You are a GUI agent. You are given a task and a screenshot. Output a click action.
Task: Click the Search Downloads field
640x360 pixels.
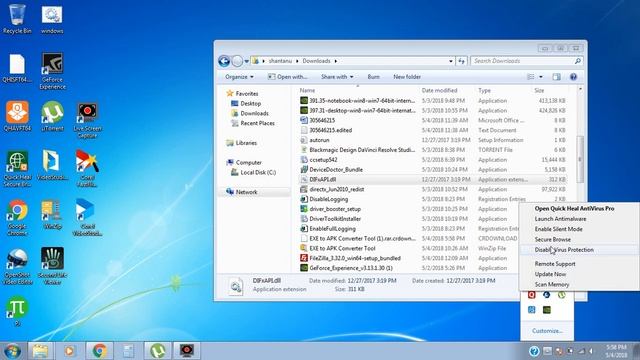[527, 61]
